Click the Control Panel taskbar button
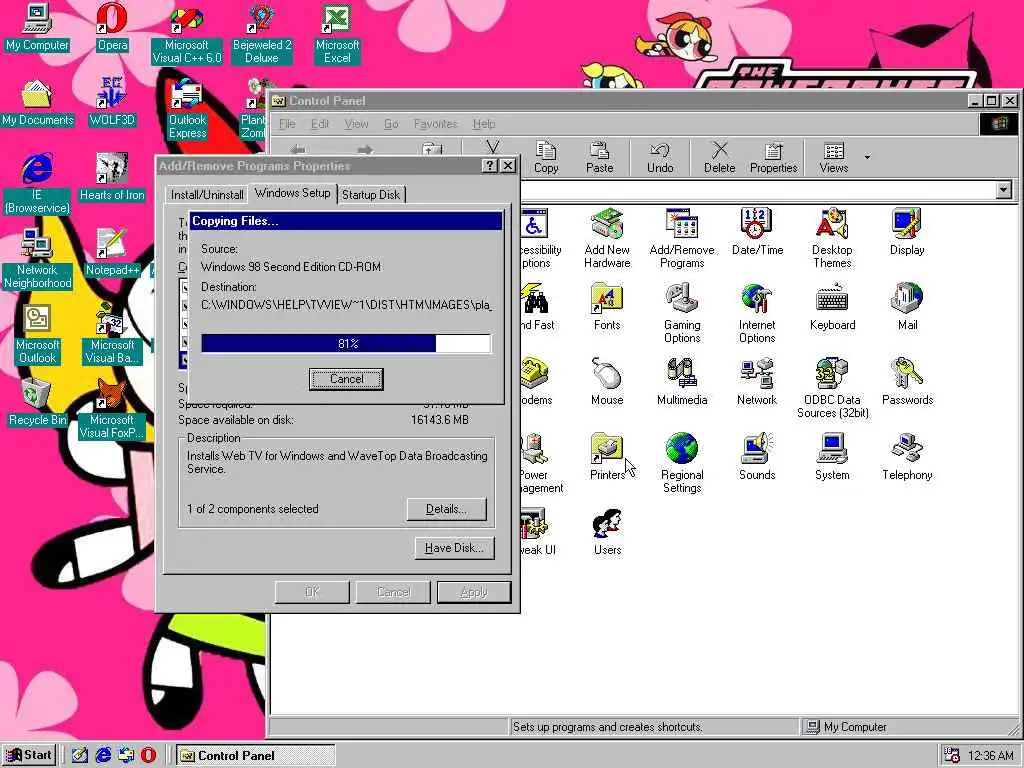 tap(256, 756)
